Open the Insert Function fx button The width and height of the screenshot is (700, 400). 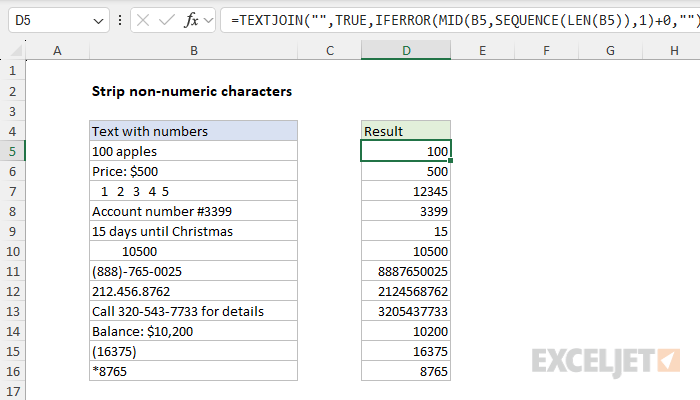pyautogui.click(x=192, y=20)
